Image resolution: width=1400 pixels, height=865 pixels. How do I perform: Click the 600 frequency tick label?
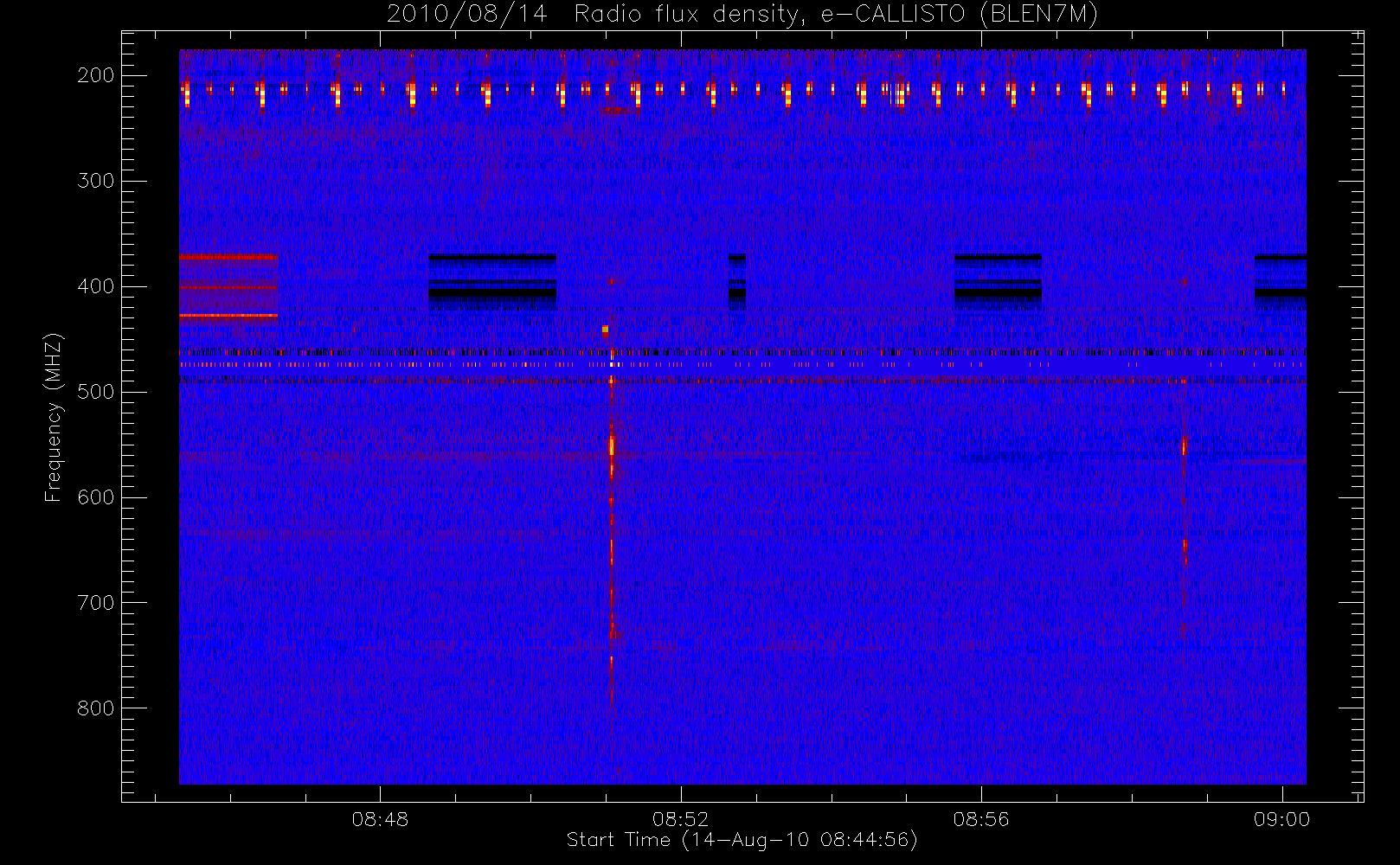coord(95,497)
